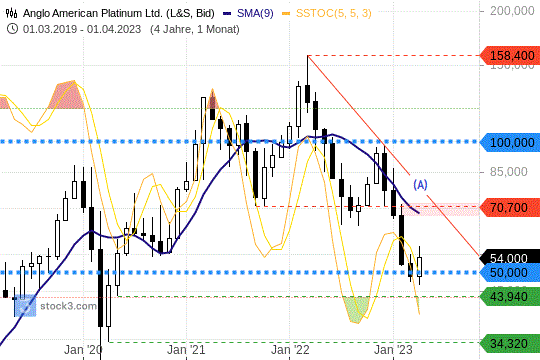540x360 pixels.
Task: Click the SMA(9) dark blue legend marker
Action: pyautogui.click(x=227, y=13)
